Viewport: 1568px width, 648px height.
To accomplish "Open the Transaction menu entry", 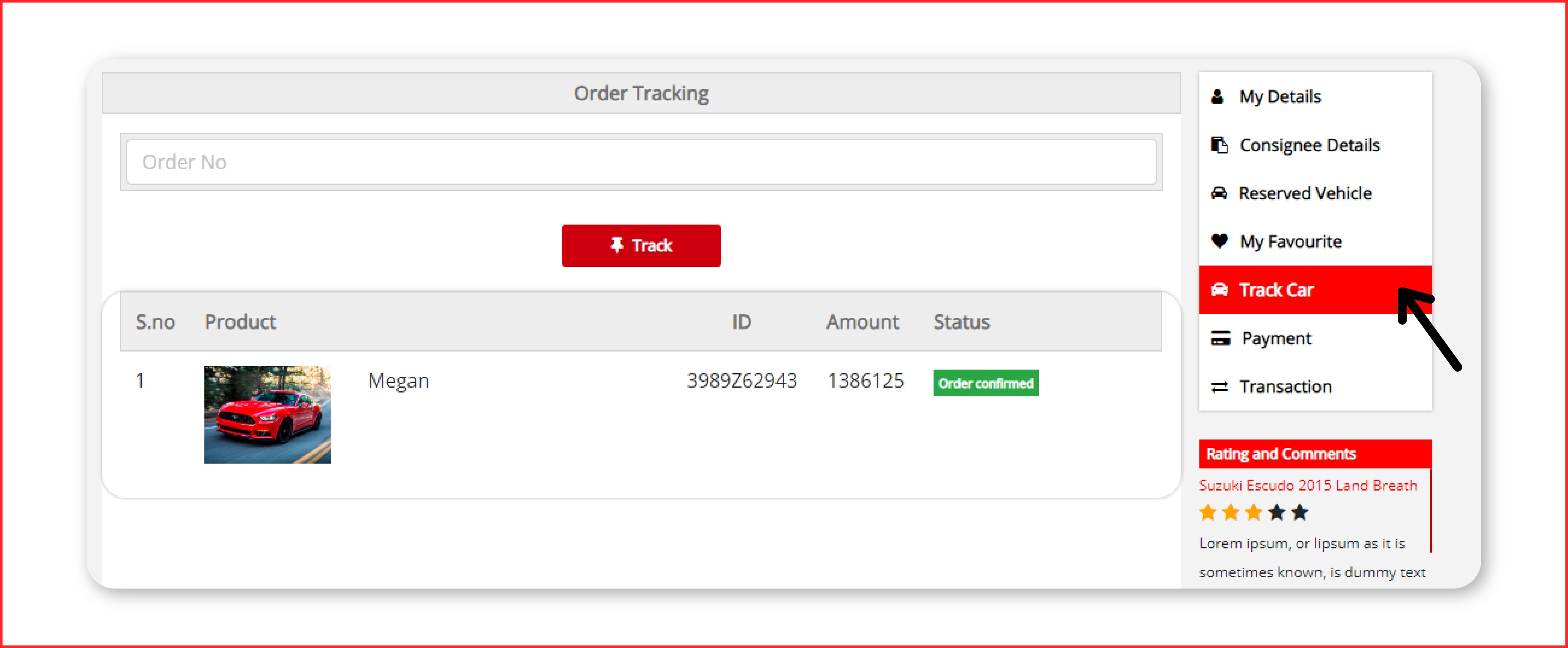I will (x=1286, y=387).
